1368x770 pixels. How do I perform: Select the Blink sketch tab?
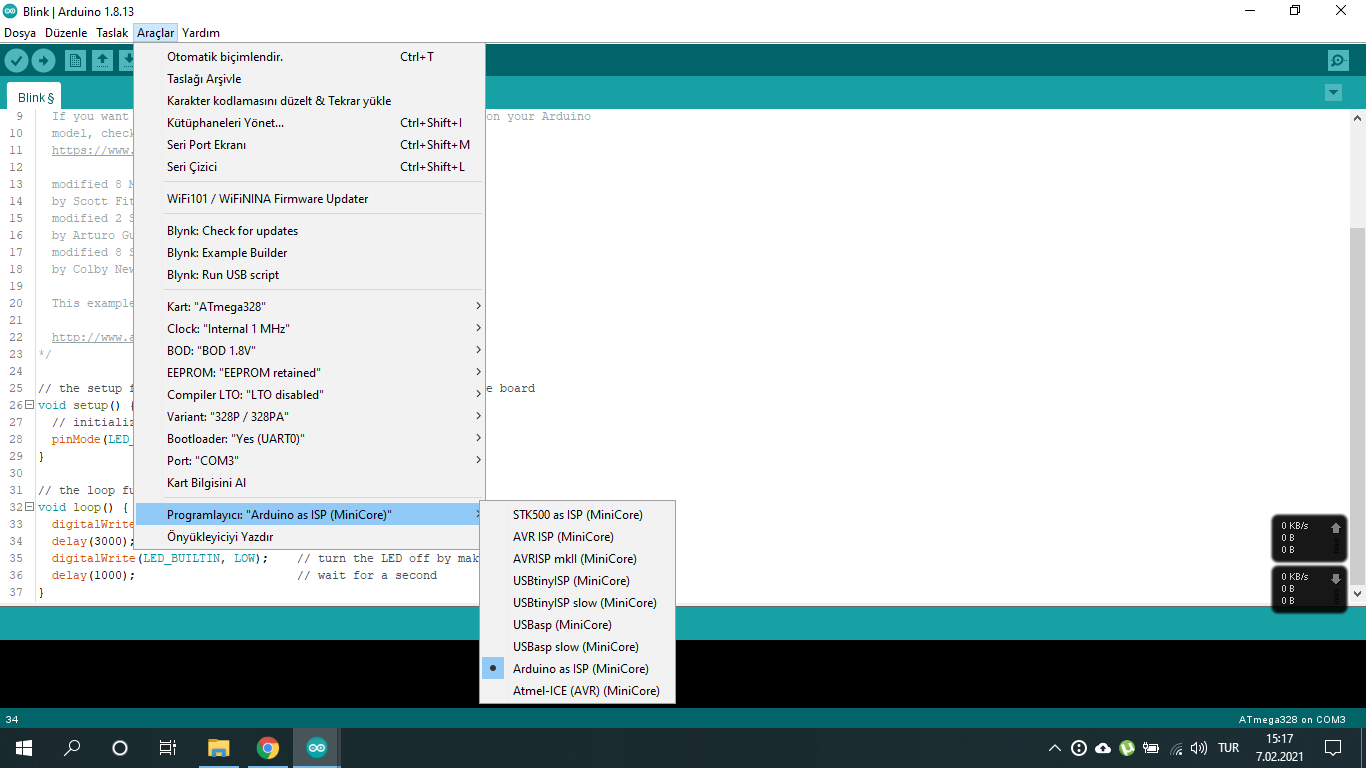click(x=35, y=98)
